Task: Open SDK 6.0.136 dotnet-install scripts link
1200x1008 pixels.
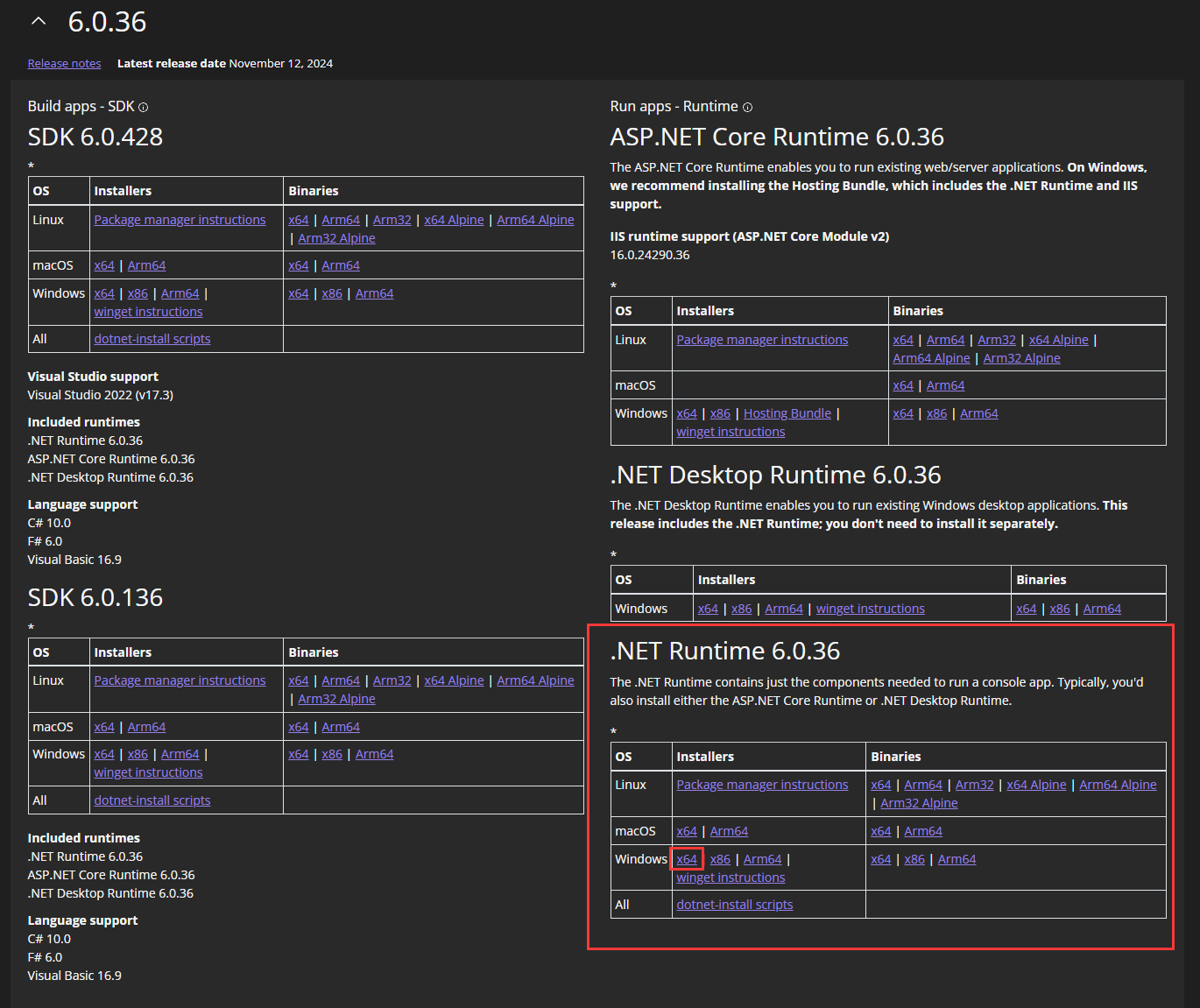Action: [152, 800]
